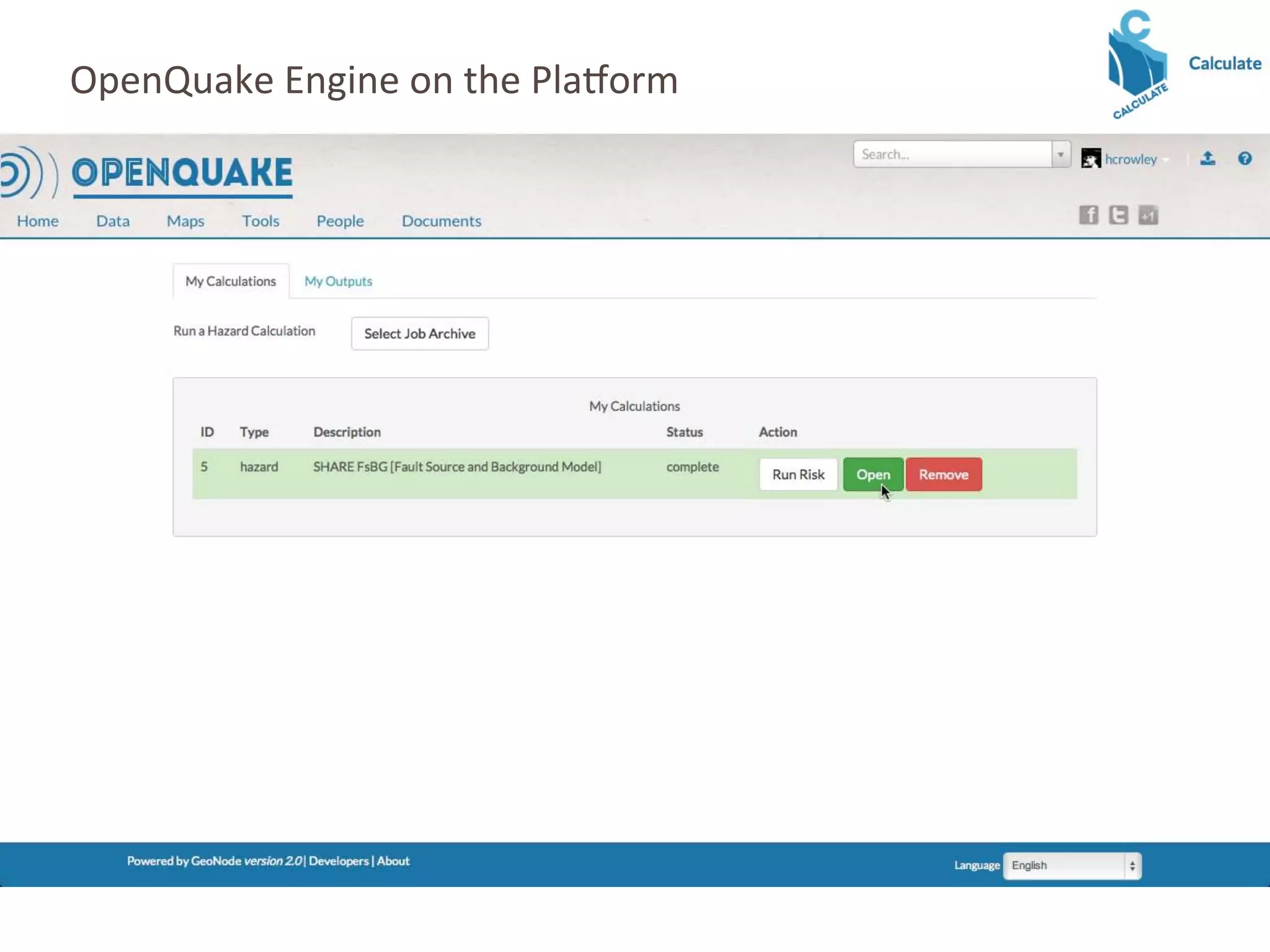Click the Google +1 icon
The width and height of the screenshot is (1270, 952).
click(x=1148, y=215)
